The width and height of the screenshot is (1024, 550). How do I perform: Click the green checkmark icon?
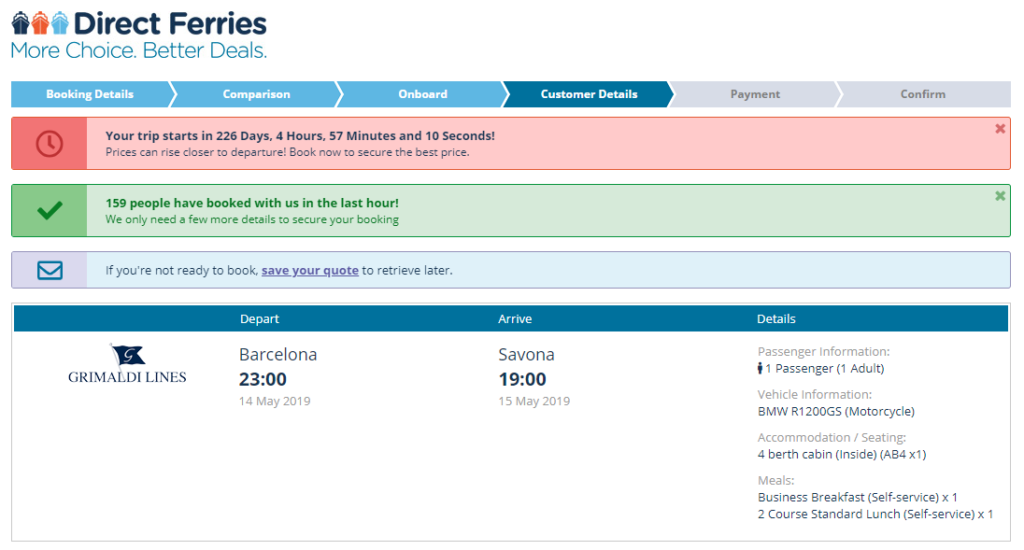coord(50,210)
